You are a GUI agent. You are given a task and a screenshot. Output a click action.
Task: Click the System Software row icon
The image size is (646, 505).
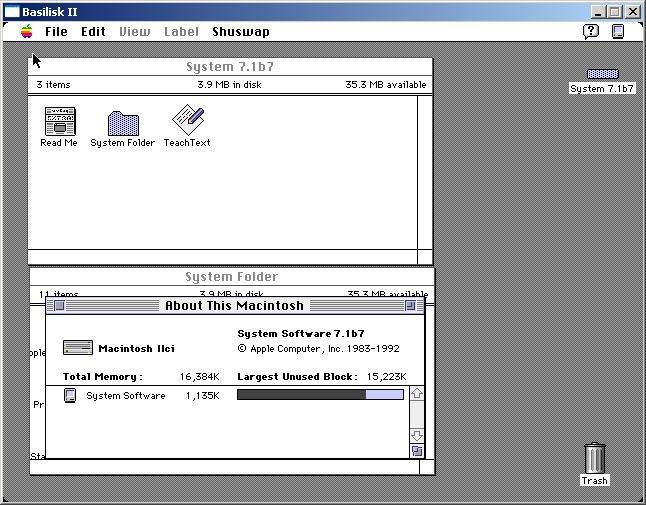pos(70,395)
